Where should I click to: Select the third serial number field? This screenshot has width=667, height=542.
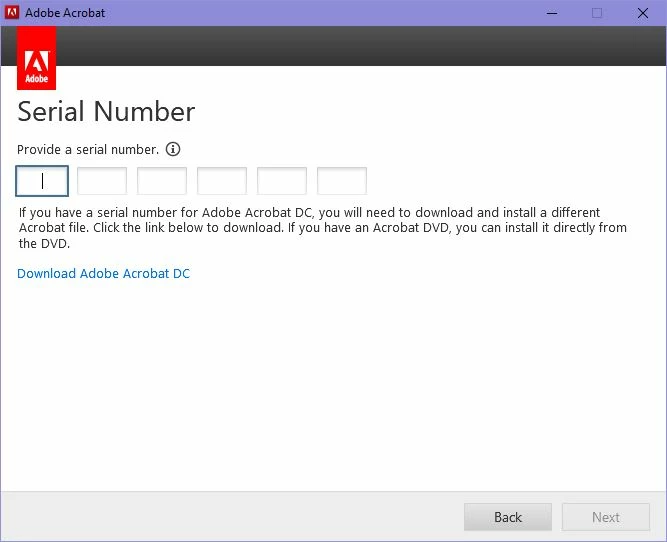coord(162,181)
